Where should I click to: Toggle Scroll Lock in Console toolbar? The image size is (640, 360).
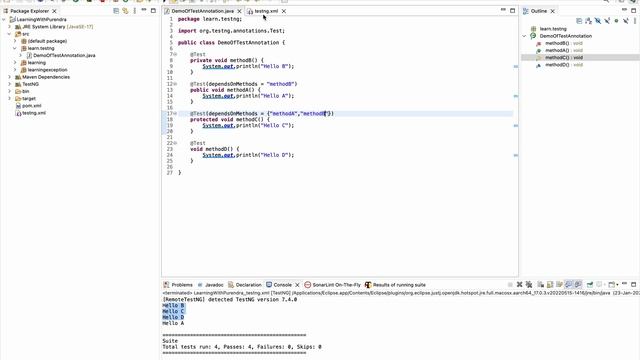pyautogui.click(x=550, y=284)
